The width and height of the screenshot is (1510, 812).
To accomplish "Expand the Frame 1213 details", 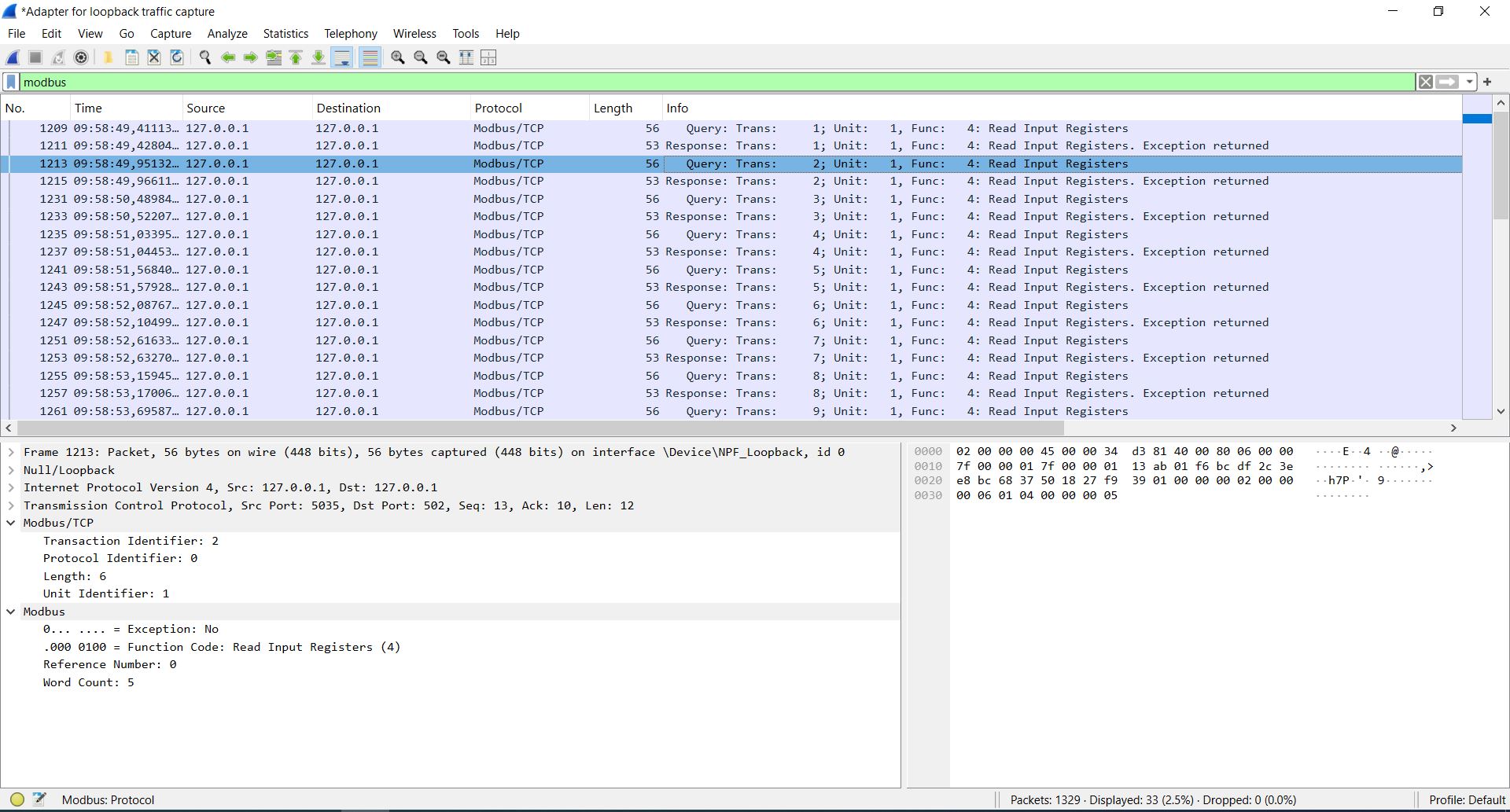I will 11,452.
